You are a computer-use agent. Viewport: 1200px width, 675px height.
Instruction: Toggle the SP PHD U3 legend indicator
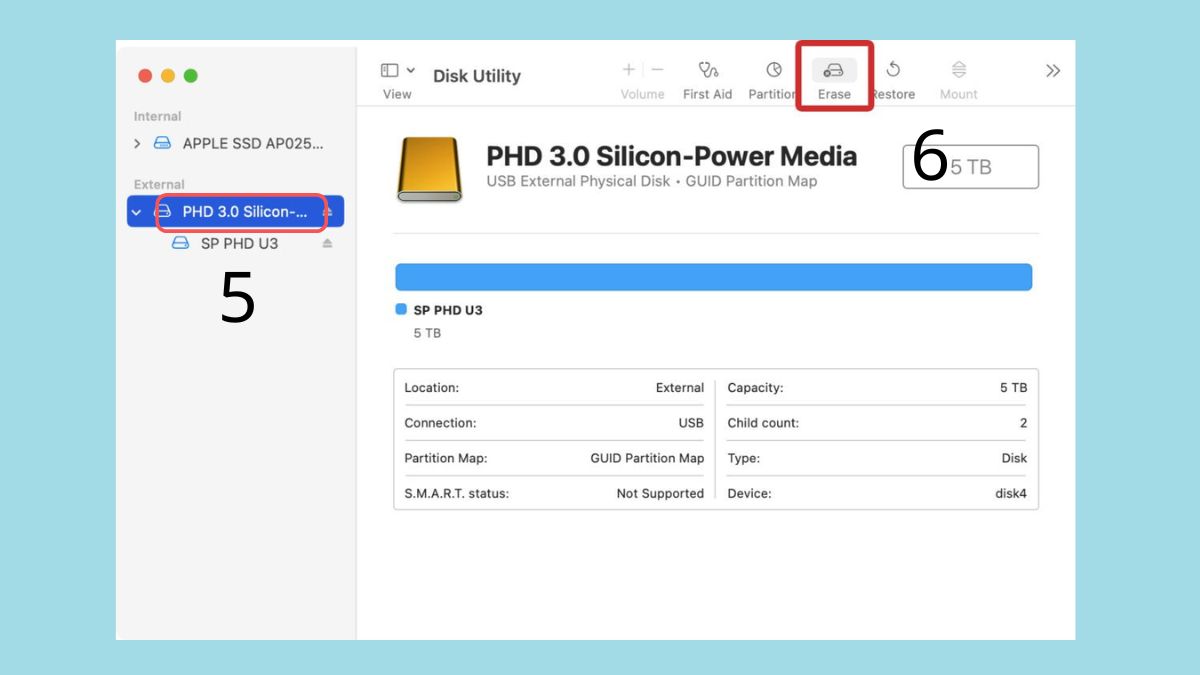[x=402, y=310]
